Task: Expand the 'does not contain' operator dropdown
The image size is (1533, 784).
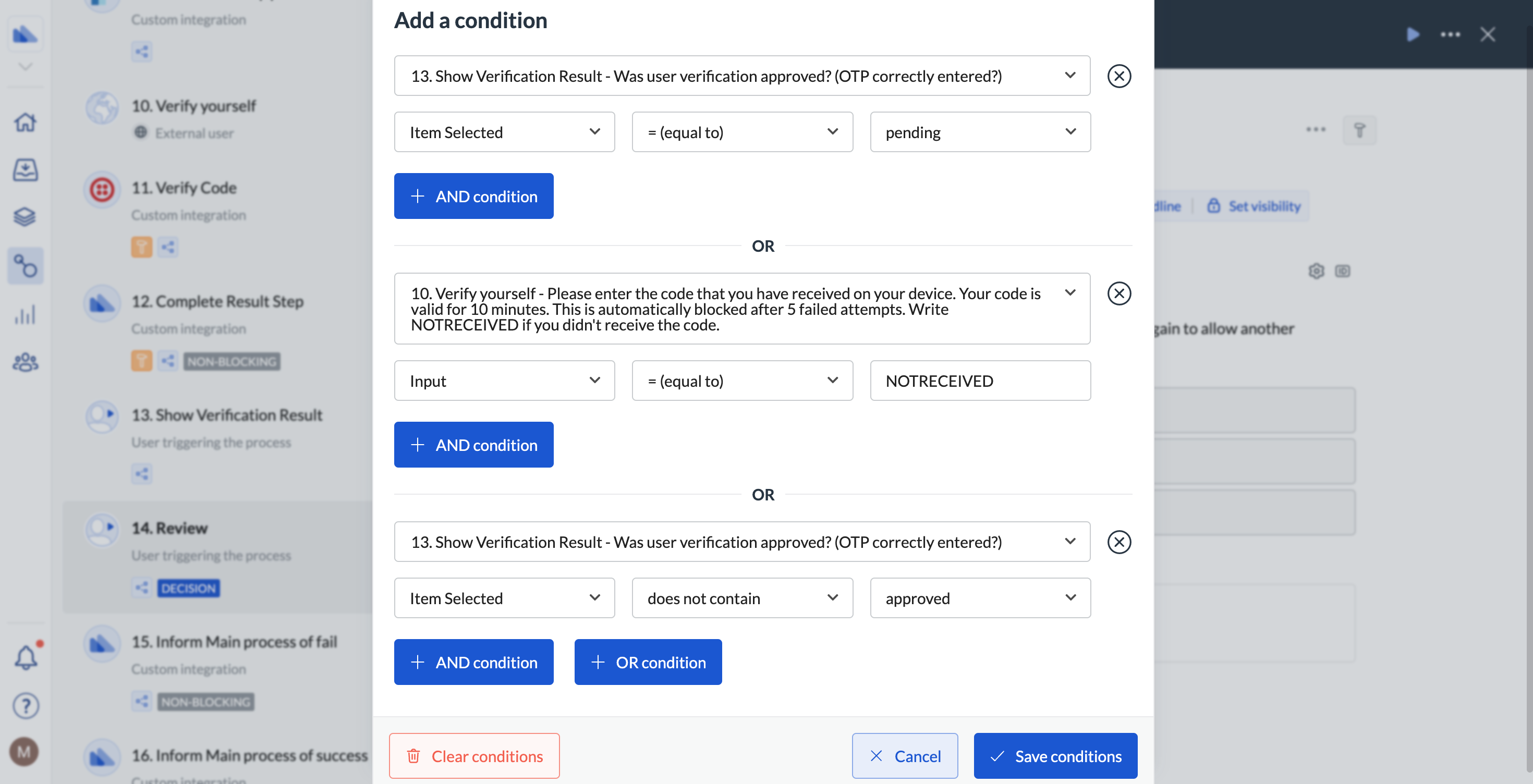Action: click(x=741, y=598)
